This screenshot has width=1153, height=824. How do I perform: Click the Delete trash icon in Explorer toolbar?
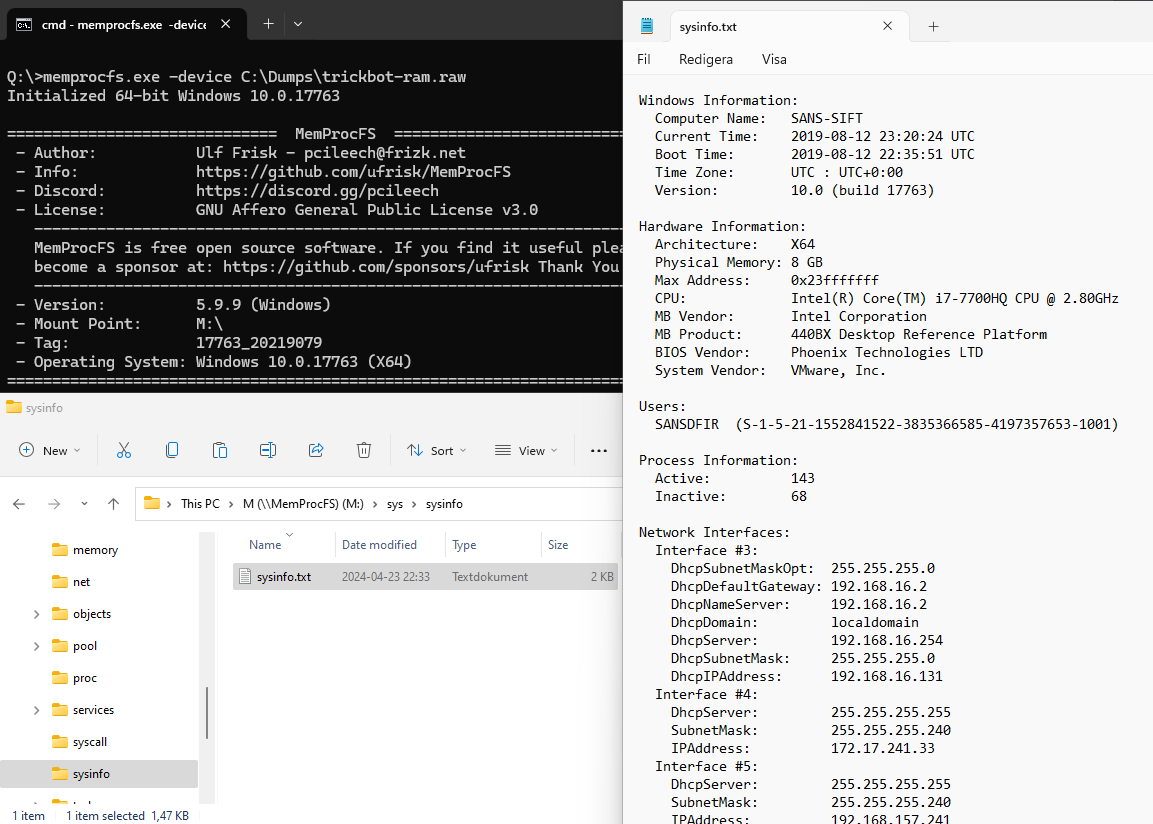[x=364, y=451]
